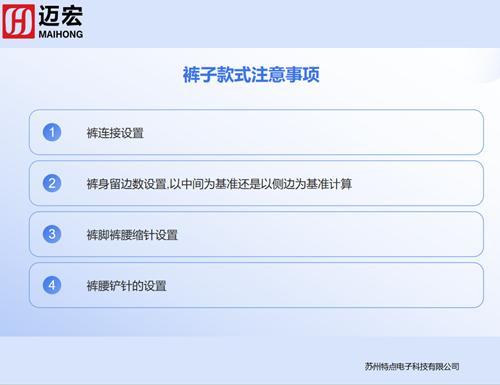Select the 裤脚裤腰缩针设置 text
This screenshot has width=500, height=385.
(132, 235)
